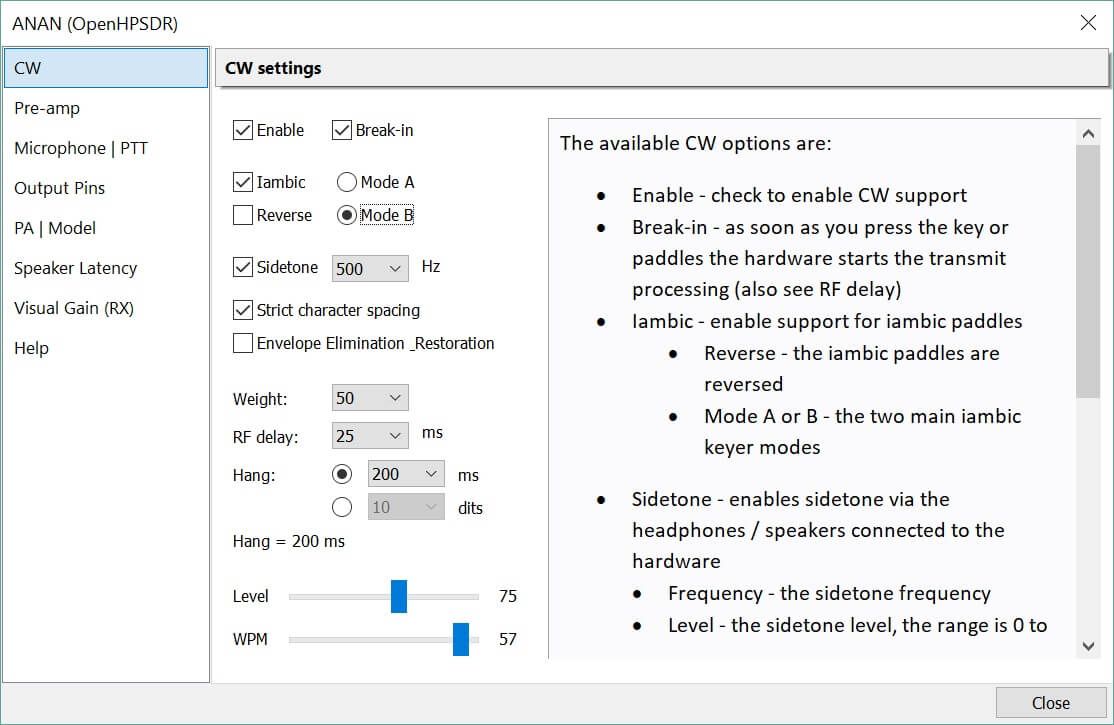Screen dimensions: 1114x725
Task: Uncheck the Enable CW checkbox
Action: [x=243, y=130]
